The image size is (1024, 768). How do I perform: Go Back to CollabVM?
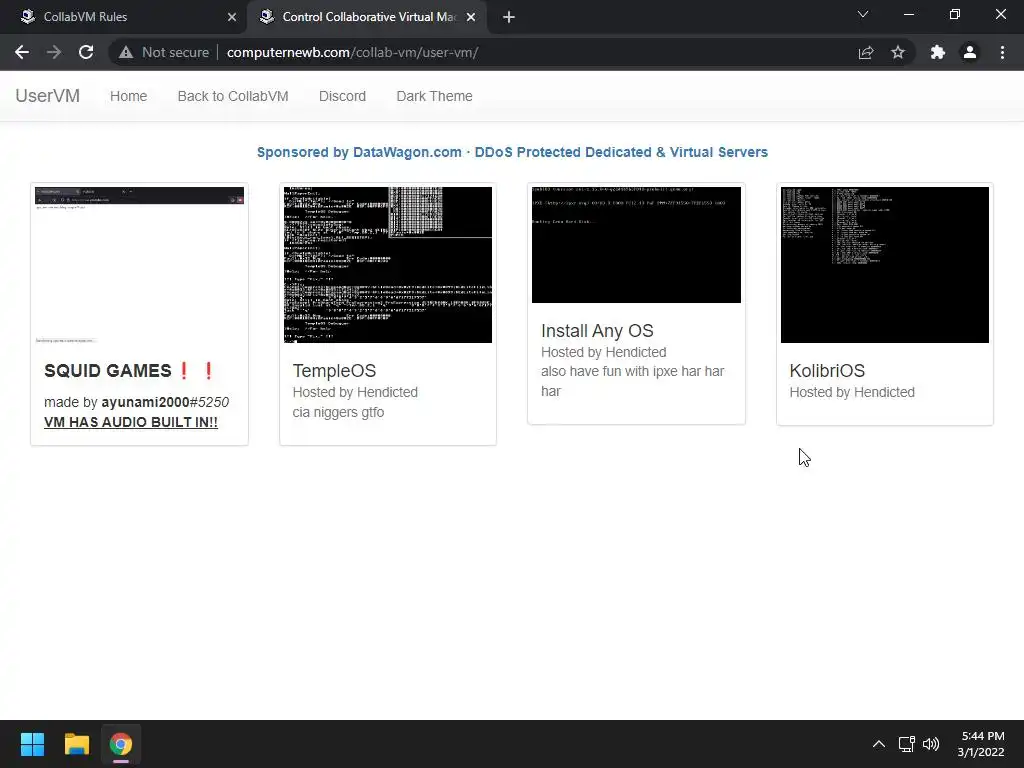[233, 96]
